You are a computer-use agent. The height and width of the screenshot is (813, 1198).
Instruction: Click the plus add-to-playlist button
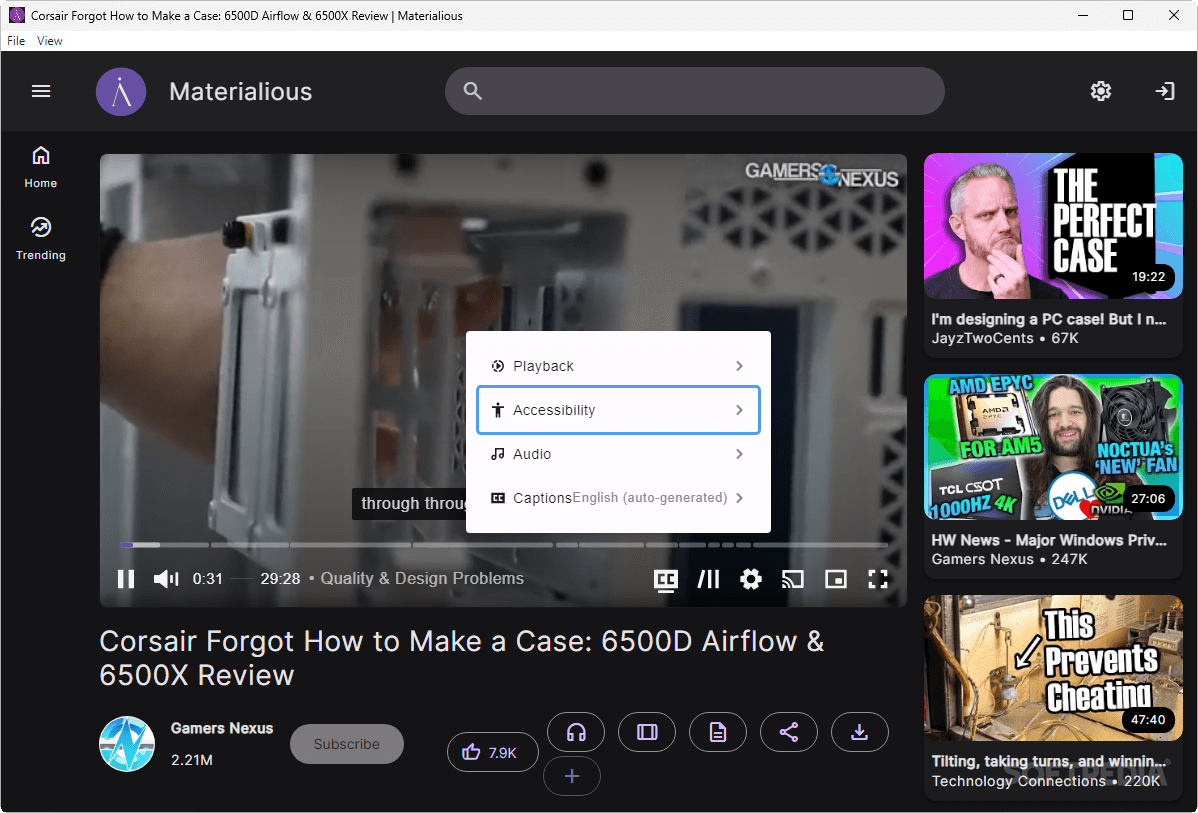click(571, 776)
